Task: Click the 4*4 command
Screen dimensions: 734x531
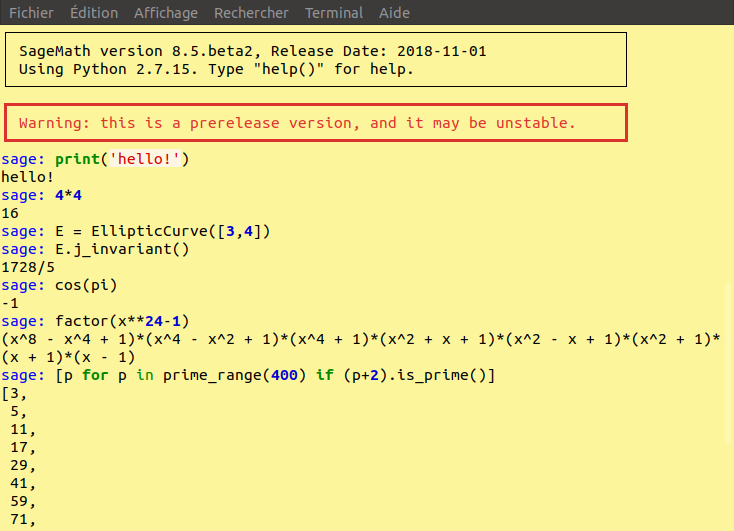Action: point(68,195)
